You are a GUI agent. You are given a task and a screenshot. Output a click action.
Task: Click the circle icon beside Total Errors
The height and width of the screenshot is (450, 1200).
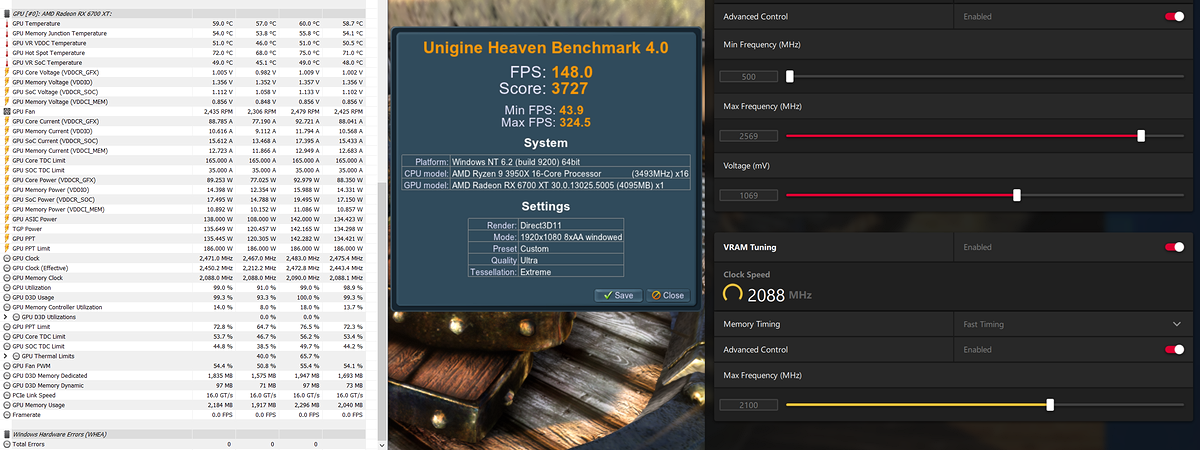[7, 443]
